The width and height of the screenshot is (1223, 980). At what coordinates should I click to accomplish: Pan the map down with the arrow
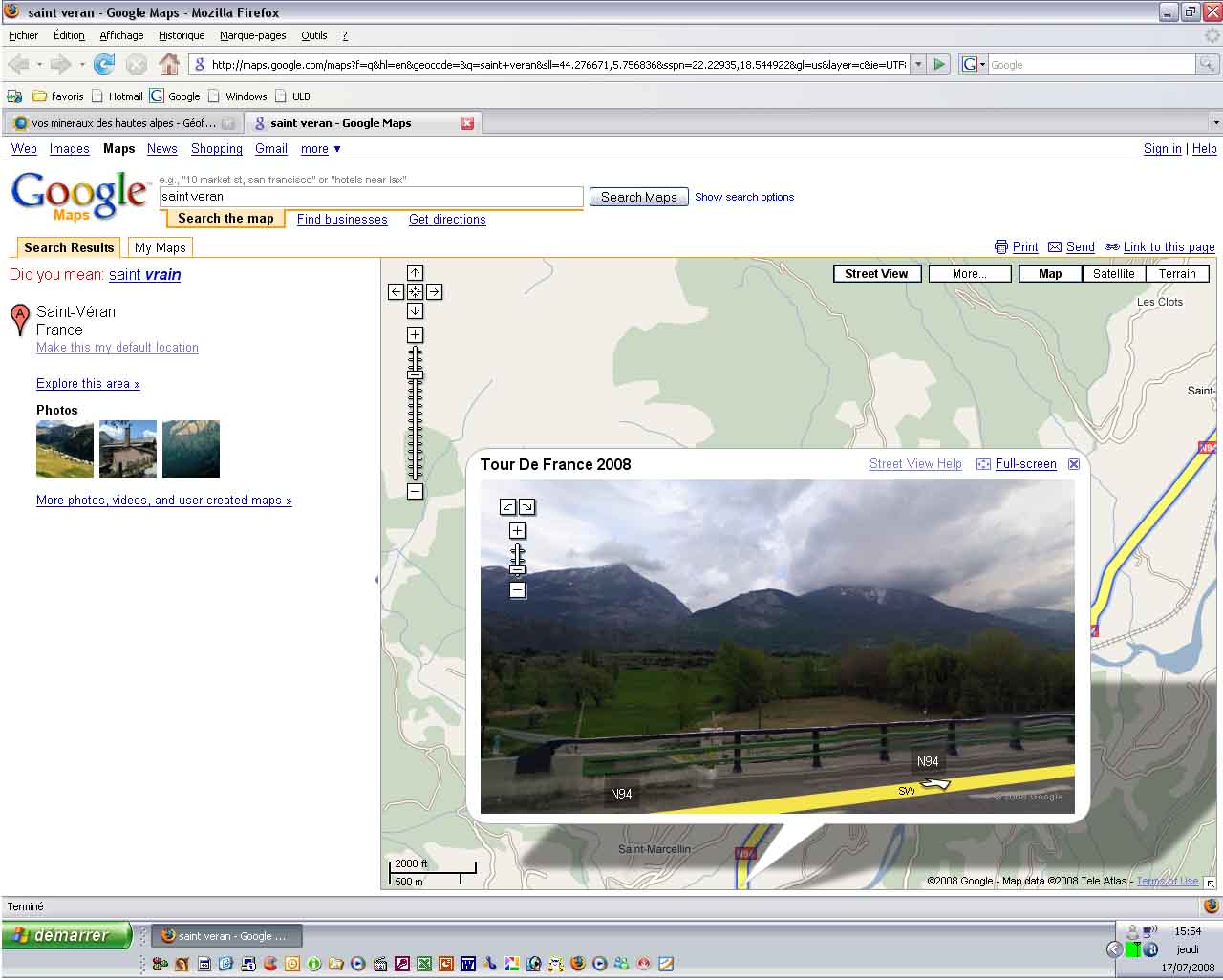415,311
